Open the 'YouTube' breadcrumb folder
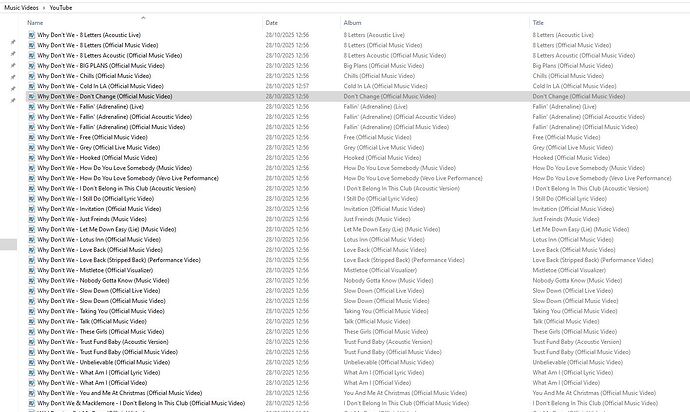Screen dimensions: 690x412 (x=61, y=7)
